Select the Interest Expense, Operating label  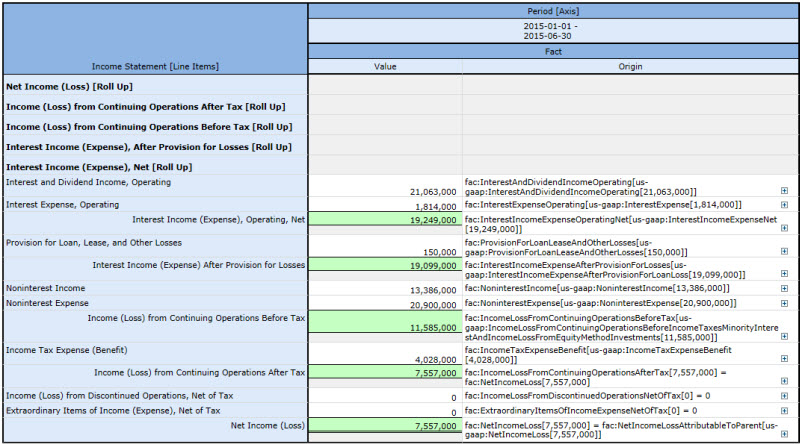tap(62, 205)
